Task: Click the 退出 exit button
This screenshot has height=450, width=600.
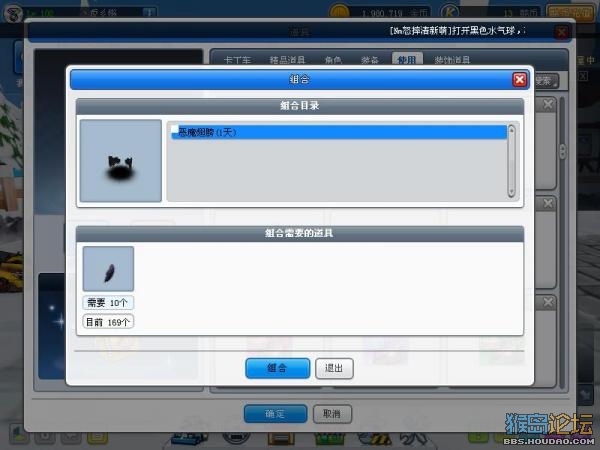Action: point(334,368)
